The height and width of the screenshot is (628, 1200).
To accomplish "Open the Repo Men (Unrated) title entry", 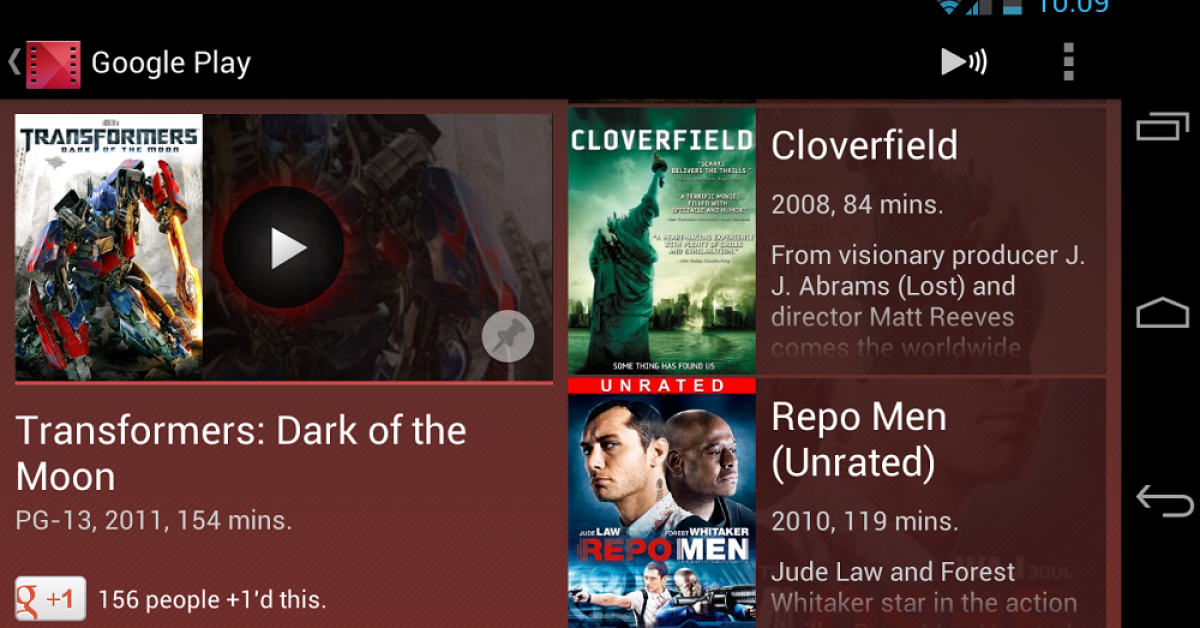I will 859,439.
